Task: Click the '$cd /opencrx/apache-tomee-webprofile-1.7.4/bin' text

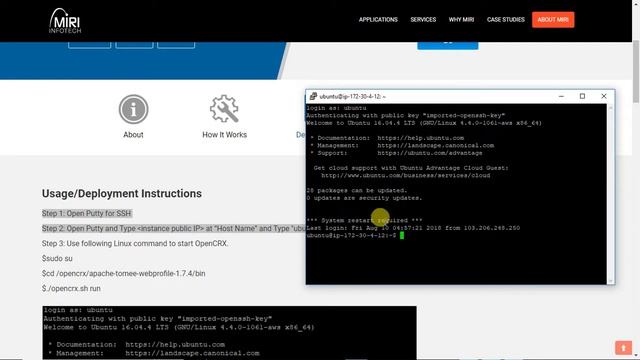Action: point(124,273)
